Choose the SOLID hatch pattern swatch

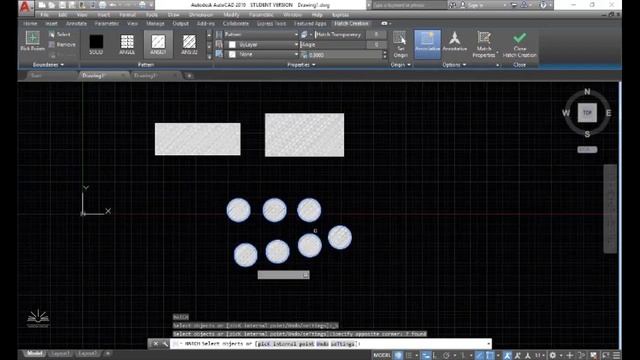[x=96, y=44]
